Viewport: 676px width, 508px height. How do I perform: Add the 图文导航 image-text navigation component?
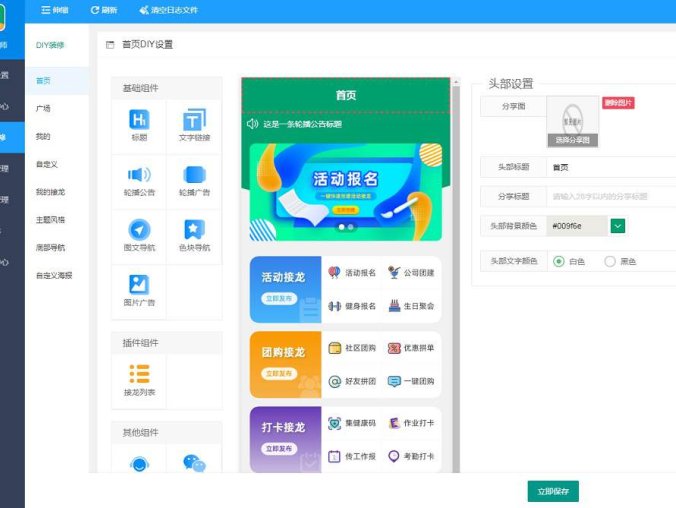139,236
